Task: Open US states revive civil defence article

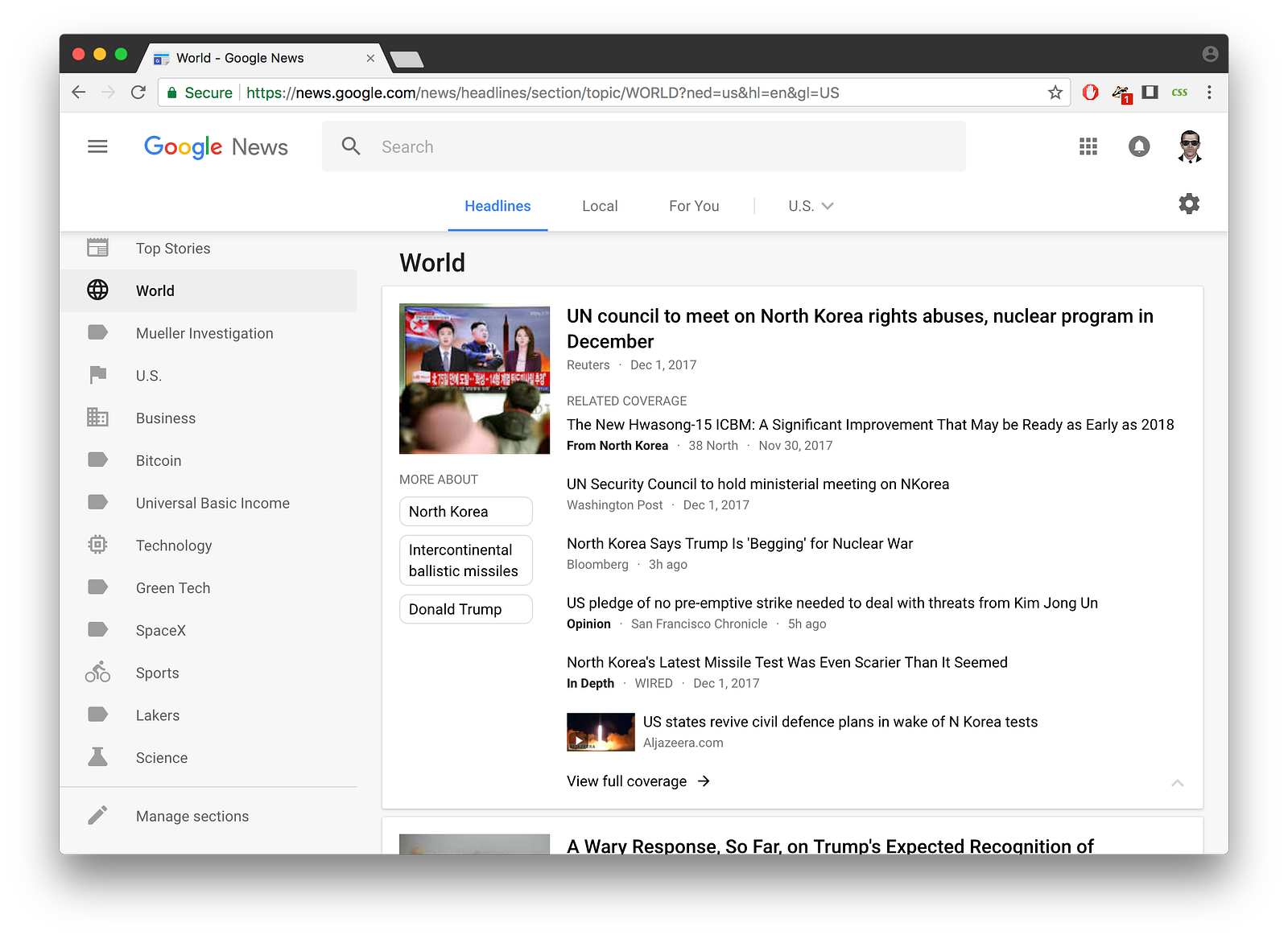Action: pos(840,722)
